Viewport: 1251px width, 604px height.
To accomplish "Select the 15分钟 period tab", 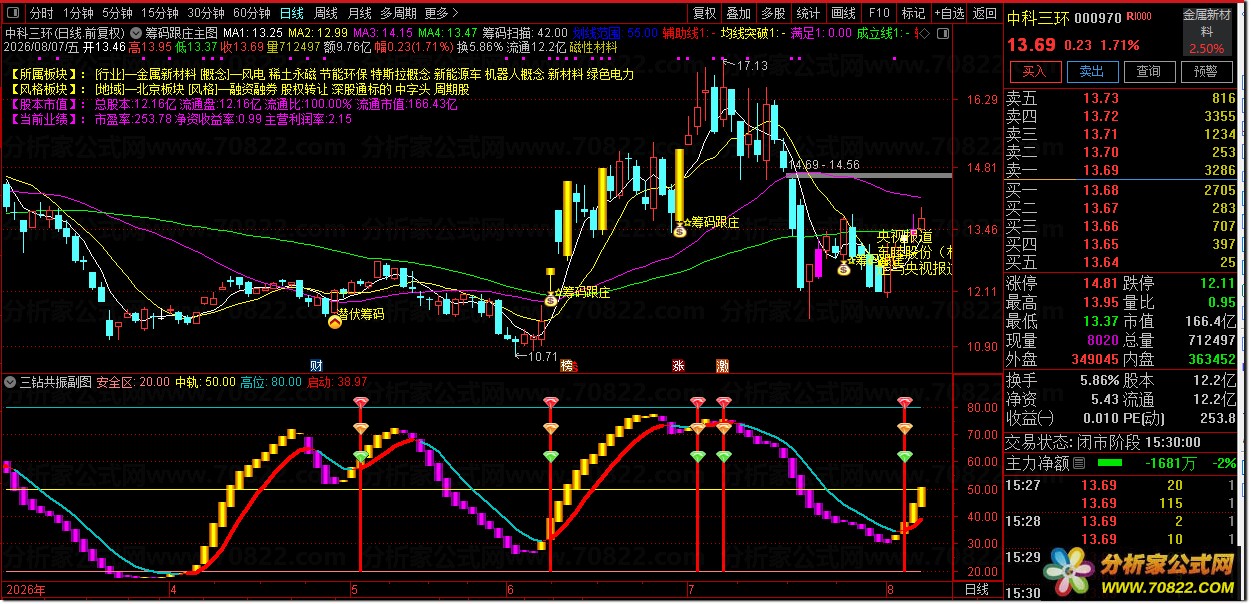I will (159, 14).
